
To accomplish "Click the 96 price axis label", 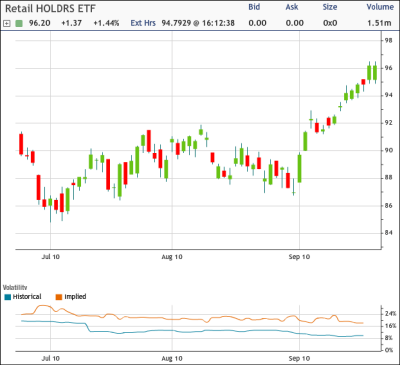I will coord(388,68).
